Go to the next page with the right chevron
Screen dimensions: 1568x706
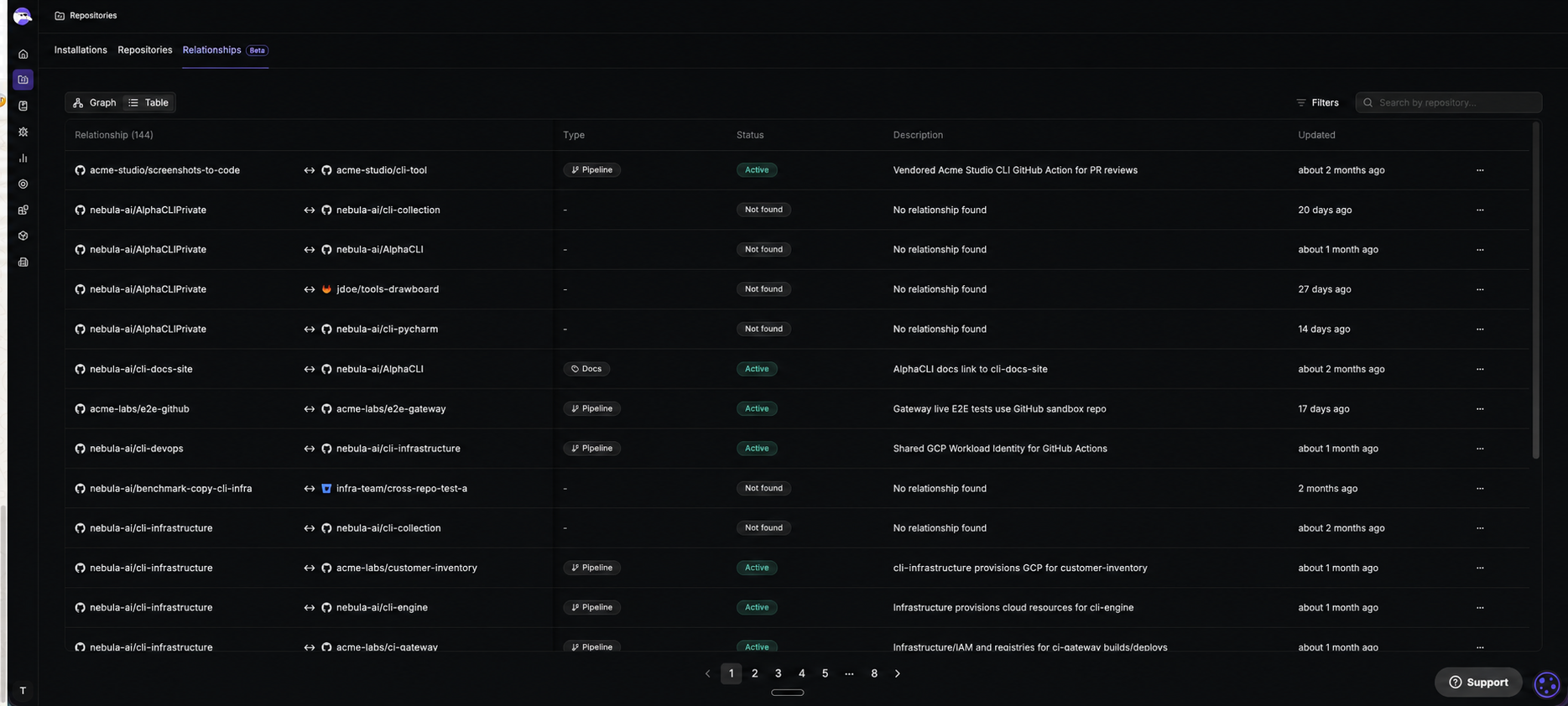[x=897, y=673]
